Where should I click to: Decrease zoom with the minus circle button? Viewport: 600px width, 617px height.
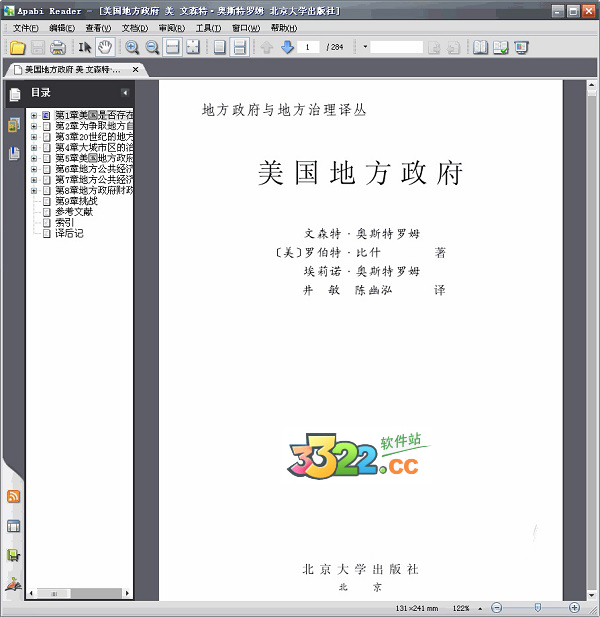coord(497,608)
